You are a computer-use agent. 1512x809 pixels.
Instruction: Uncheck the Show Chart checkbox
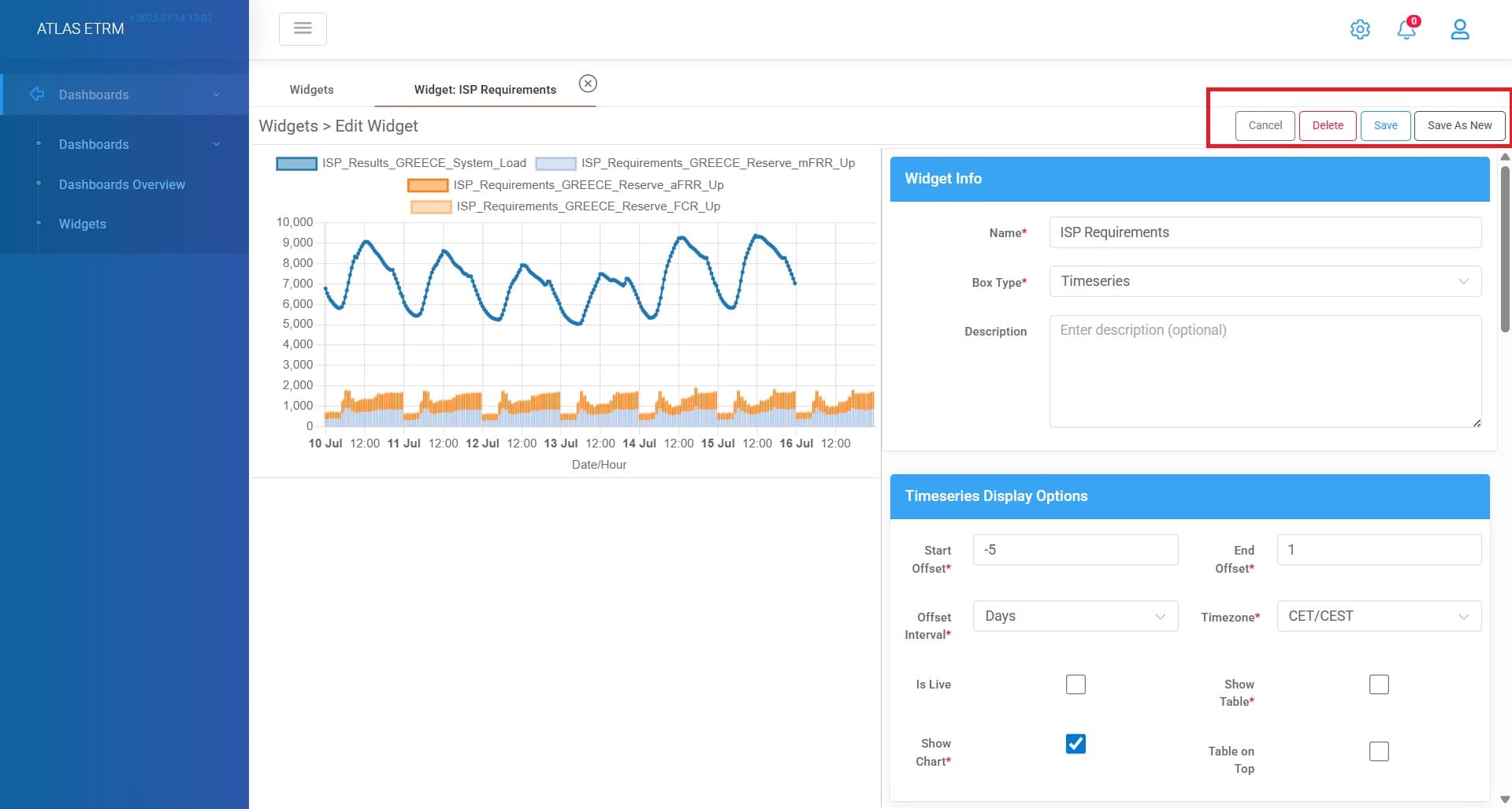point(1075,744)
